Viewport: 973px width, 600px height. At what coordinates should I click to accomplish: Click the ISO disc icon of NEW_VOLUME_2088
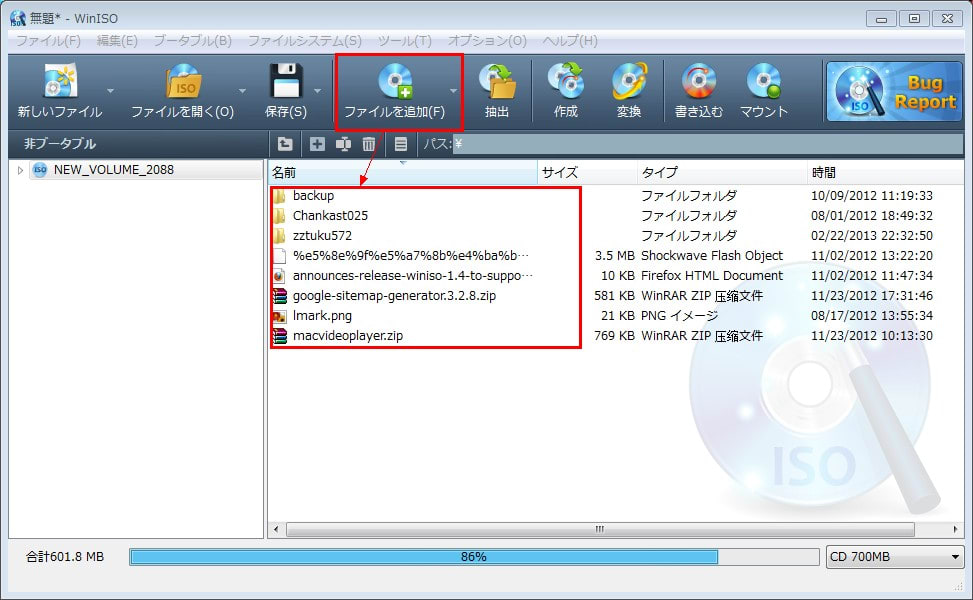click(x=40, y=170)
